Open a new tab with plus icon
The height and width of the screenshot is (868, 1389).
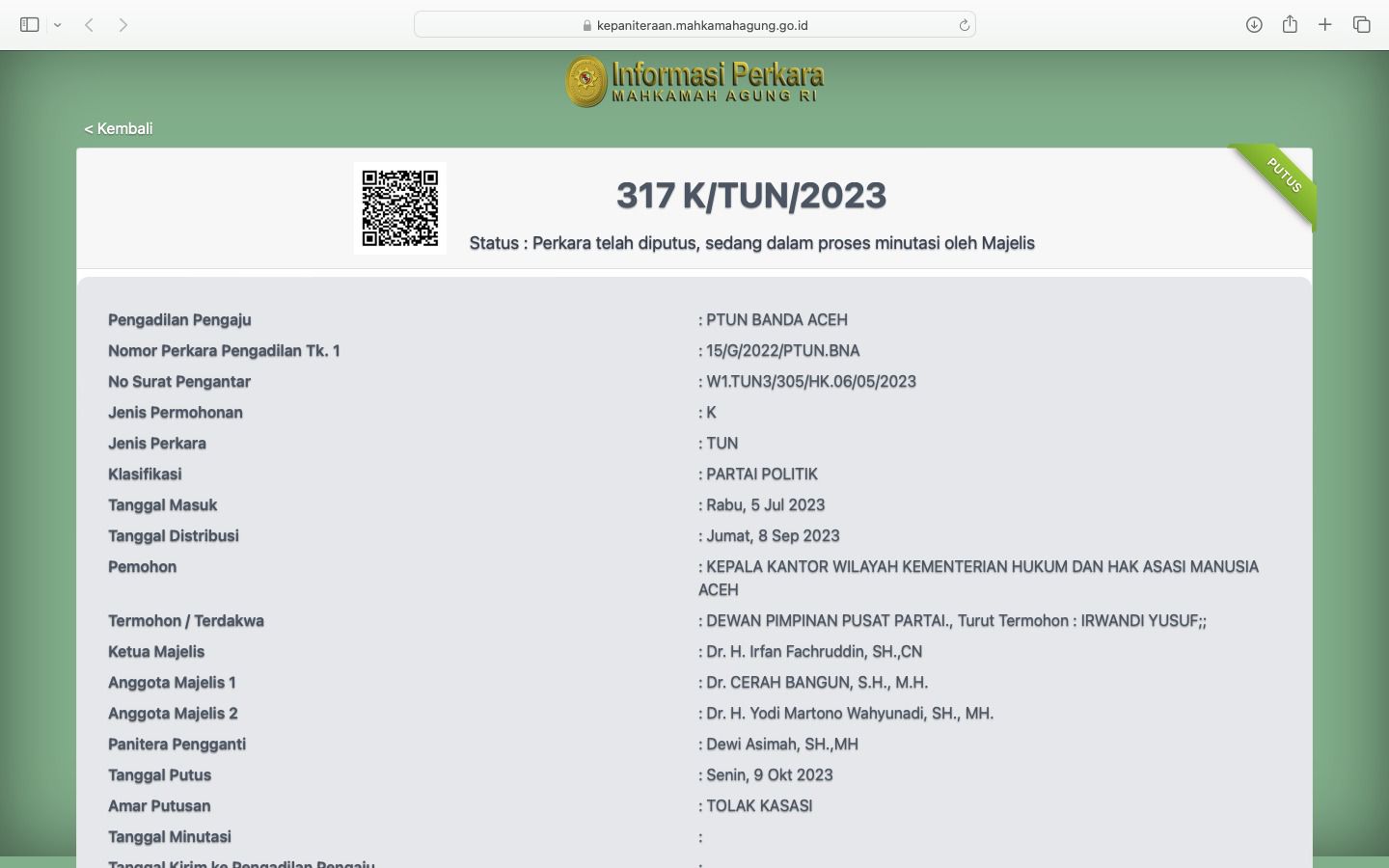pos(1325,25)
